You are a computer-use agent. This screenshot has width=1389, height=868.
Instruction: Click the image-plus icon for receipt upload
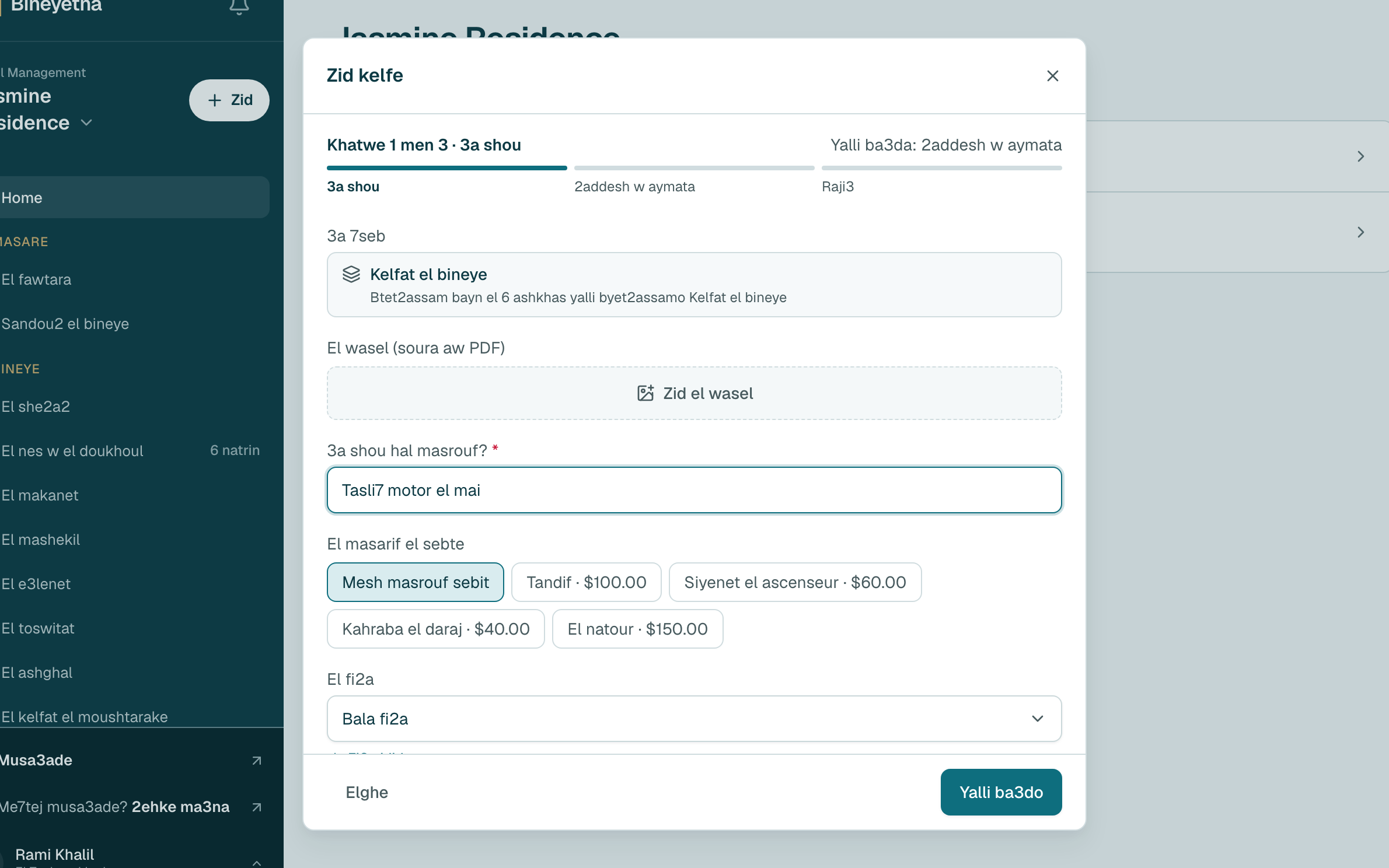tap(645, 393)
